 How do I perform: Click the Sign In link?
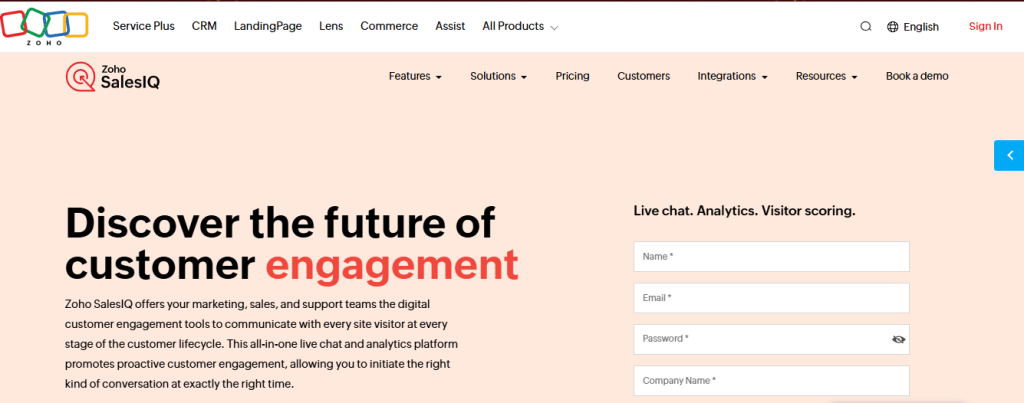coord(985,26)
